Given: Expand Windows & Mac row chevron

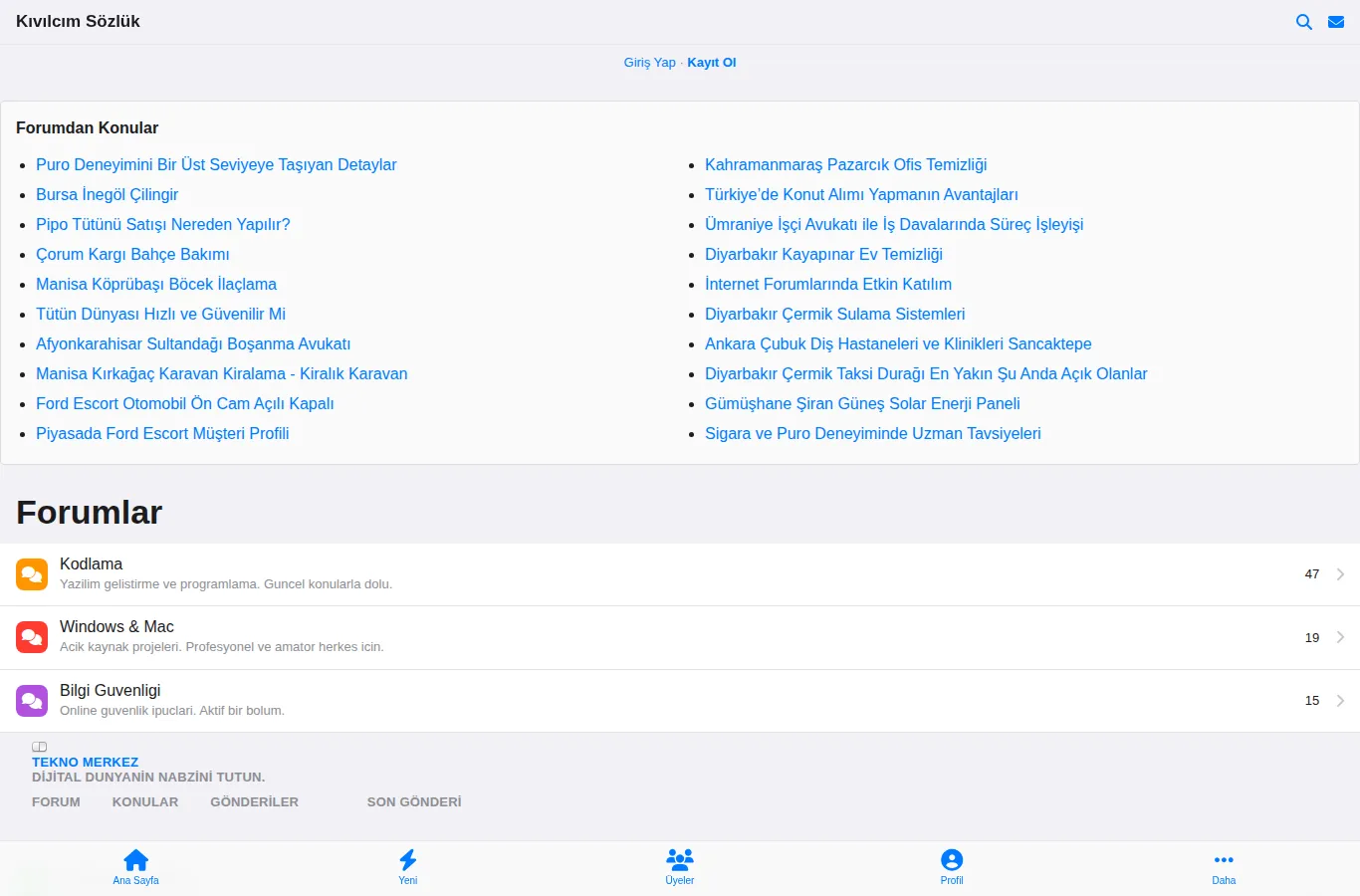Looking at the screenshot, I should (1340, 637).
